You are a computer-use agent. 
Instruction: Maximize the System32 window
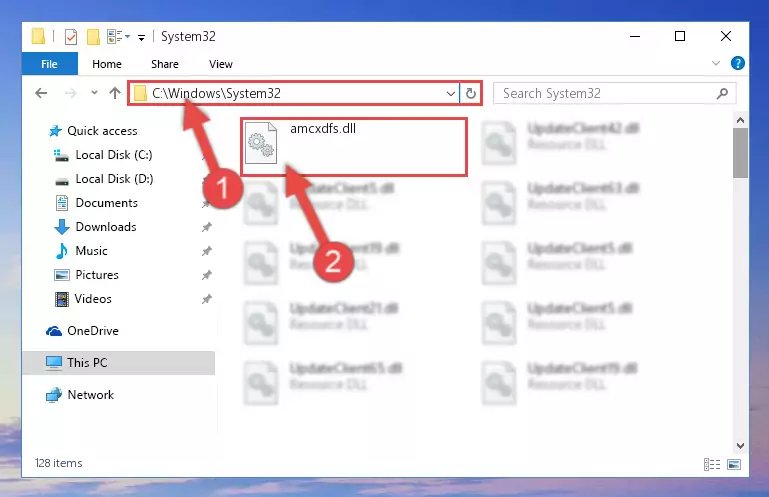680,36
